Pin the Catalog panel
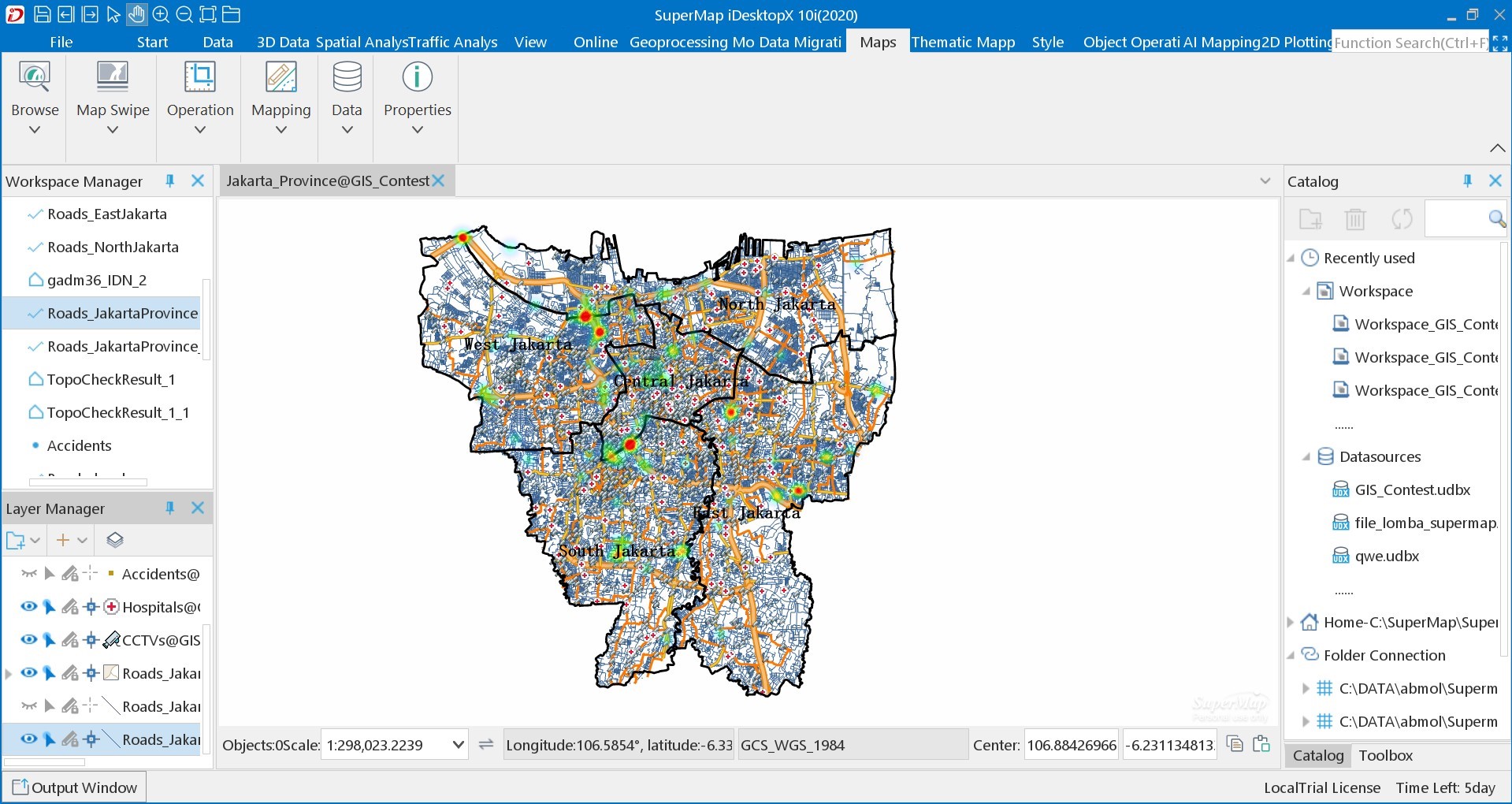This screenshot has width=1512, height=804. point(1467,181)
